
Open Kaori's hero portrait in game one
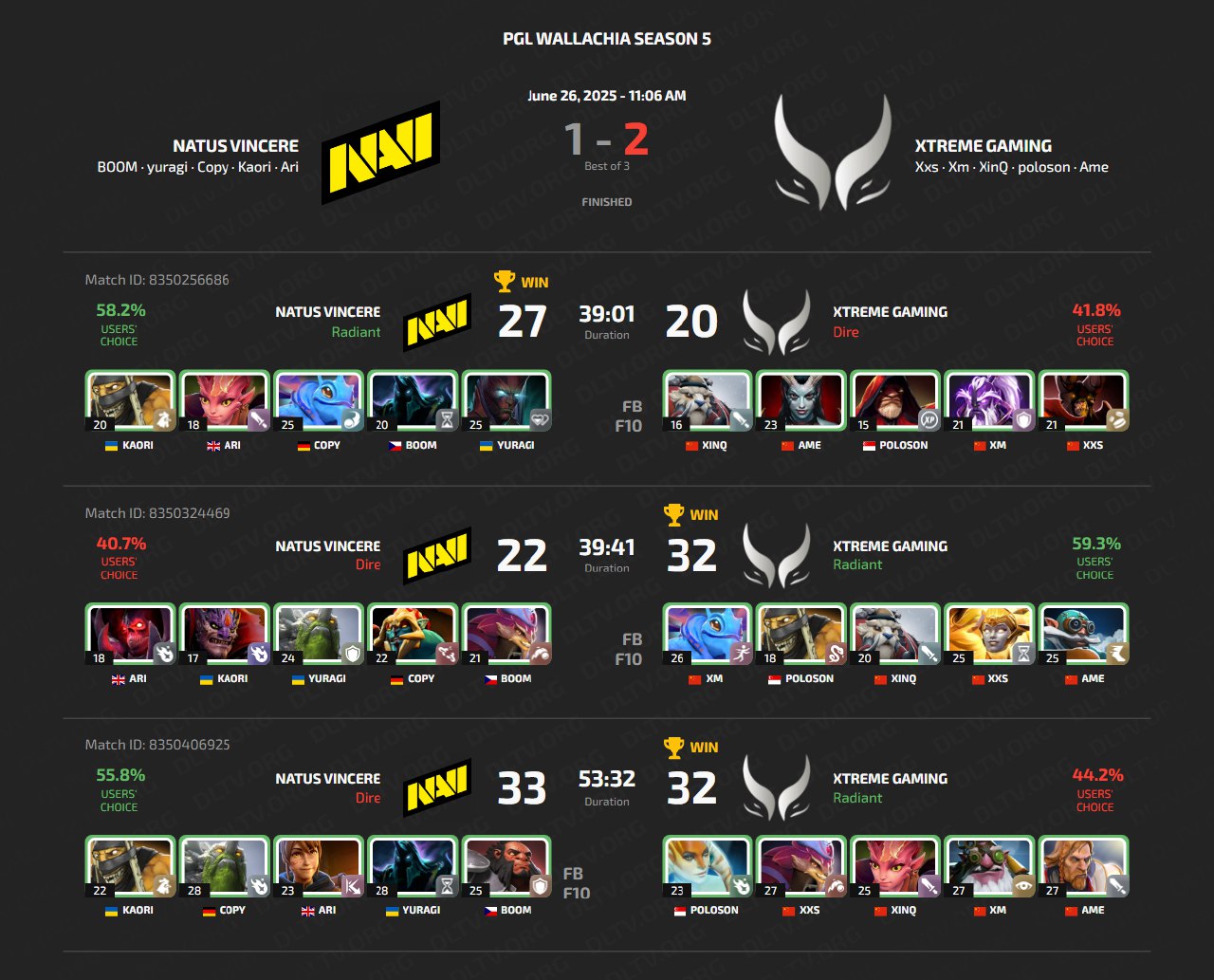click(130, 402)
